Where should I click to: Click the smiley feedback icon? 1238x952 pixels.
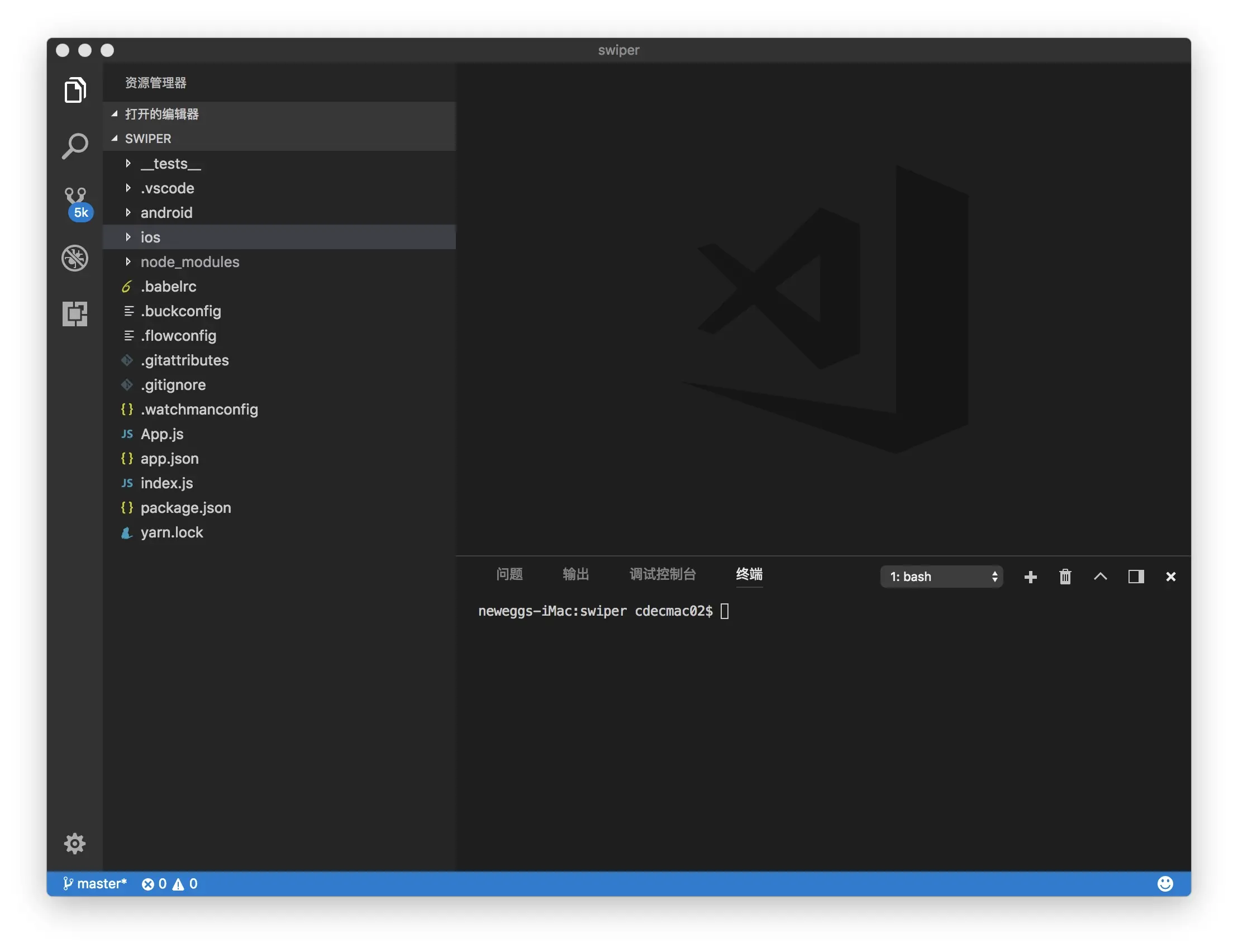point(1164,883)
